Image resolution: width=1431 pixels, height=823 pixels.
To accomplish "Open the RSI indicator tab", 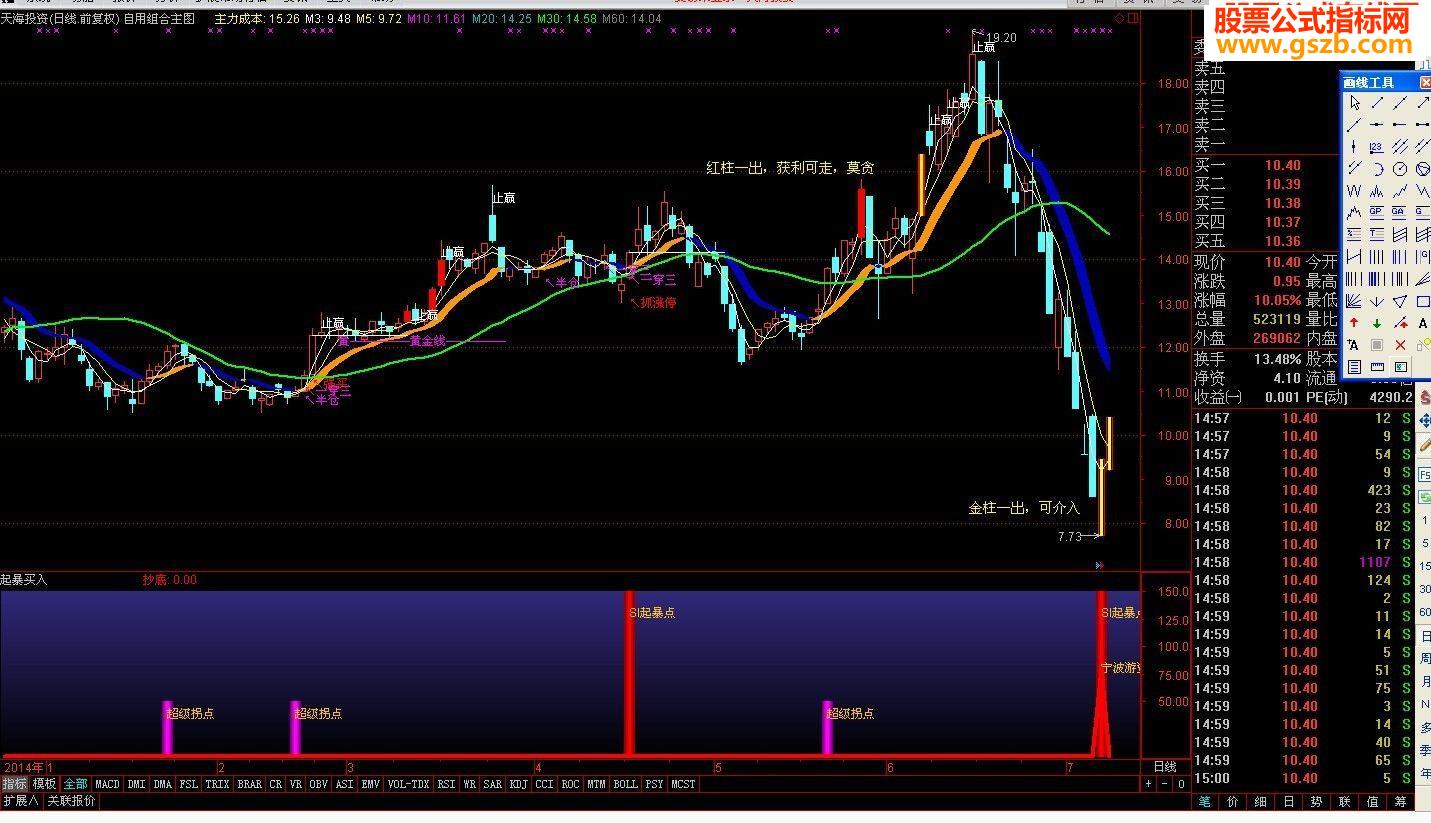I will [x=446, y=784].
